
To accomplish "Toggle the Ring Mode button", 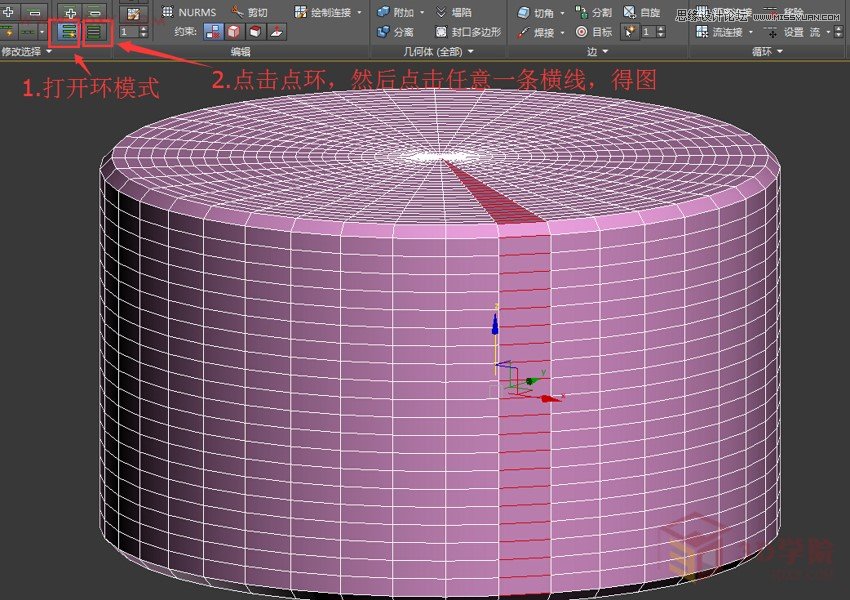I will click(68, 33).
